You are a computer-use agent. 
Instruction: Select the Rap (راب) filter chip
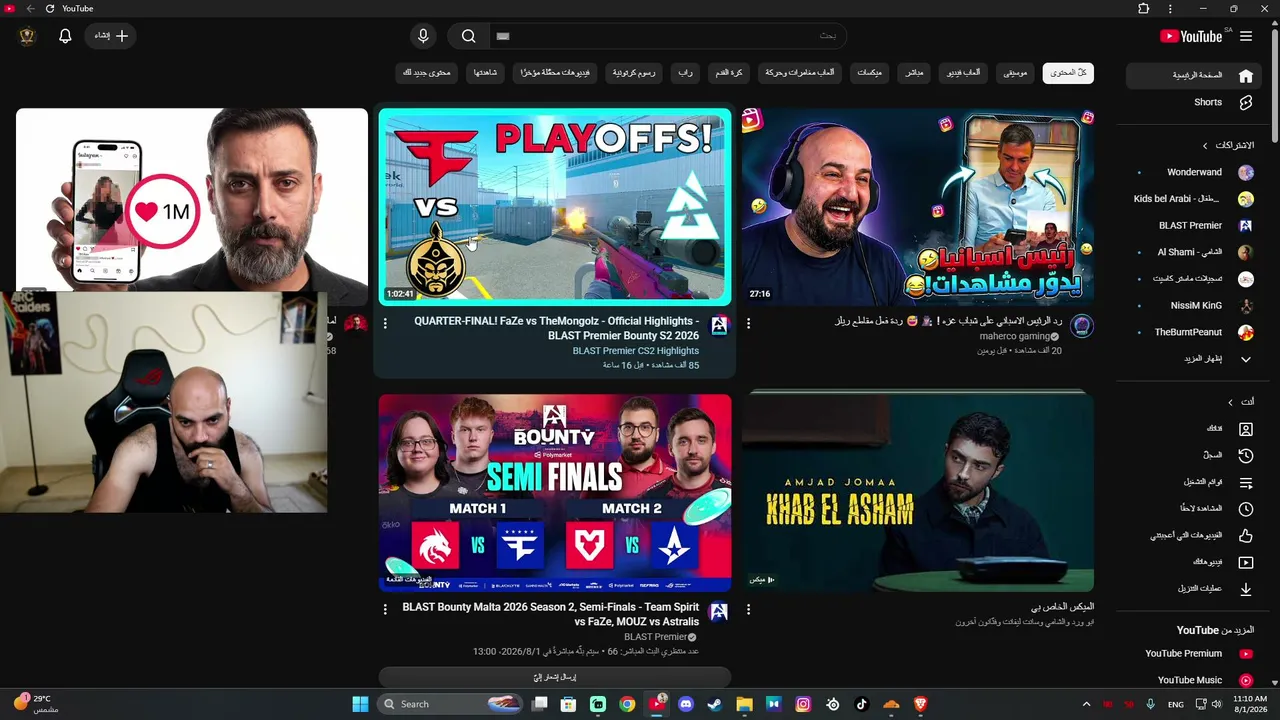[685, 73]
